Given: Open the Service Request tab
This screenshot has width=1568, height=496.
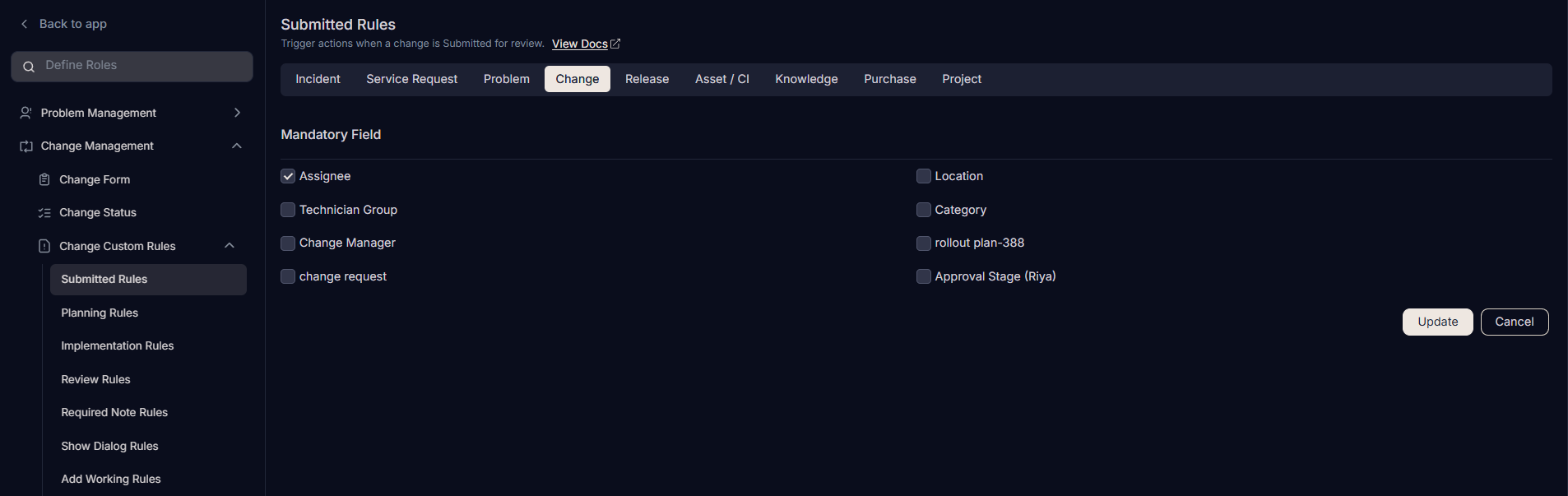Looking at the screenshot, I should pos(412,79).
